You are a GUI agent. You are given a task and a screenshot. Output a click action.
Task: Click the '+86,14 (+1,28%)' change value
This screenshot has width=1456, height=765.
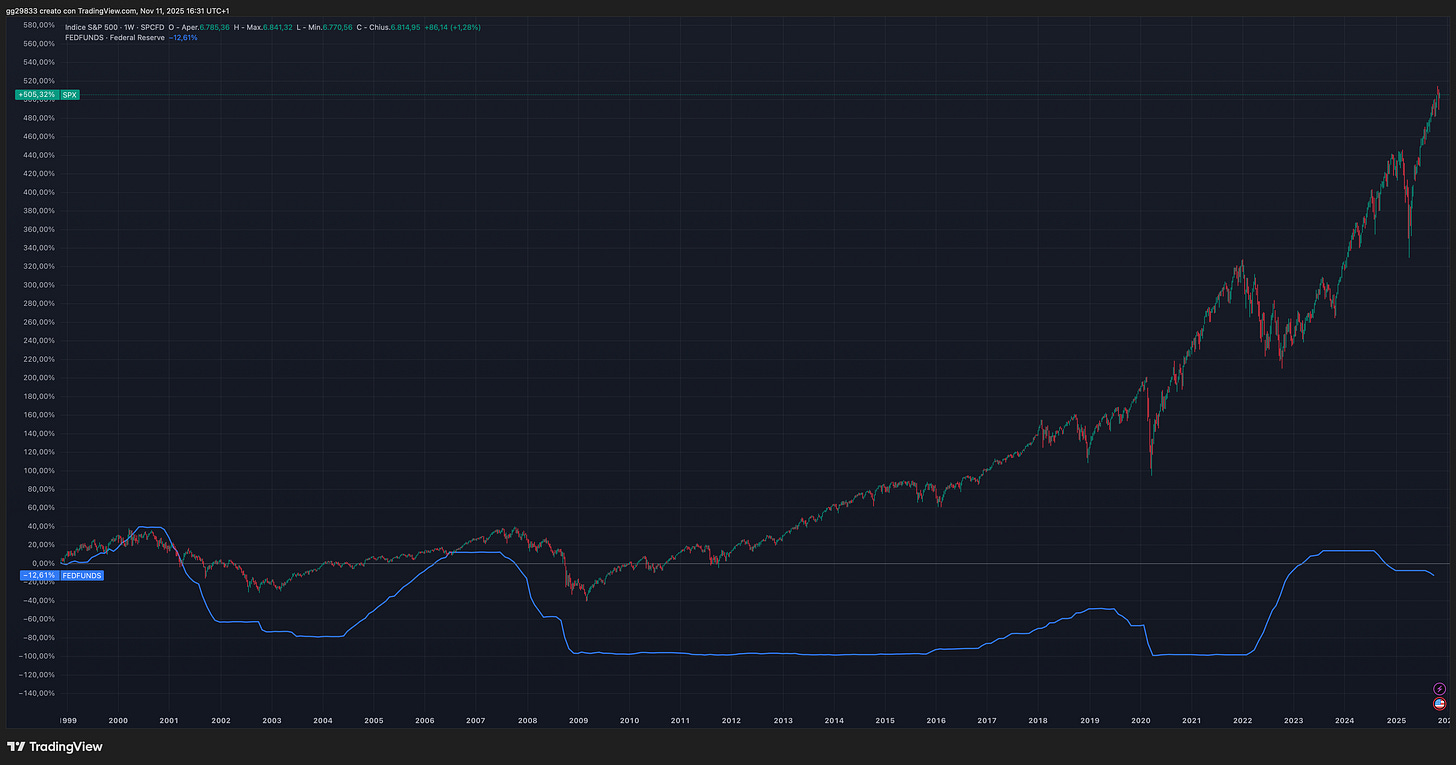(x=453, y=27)
